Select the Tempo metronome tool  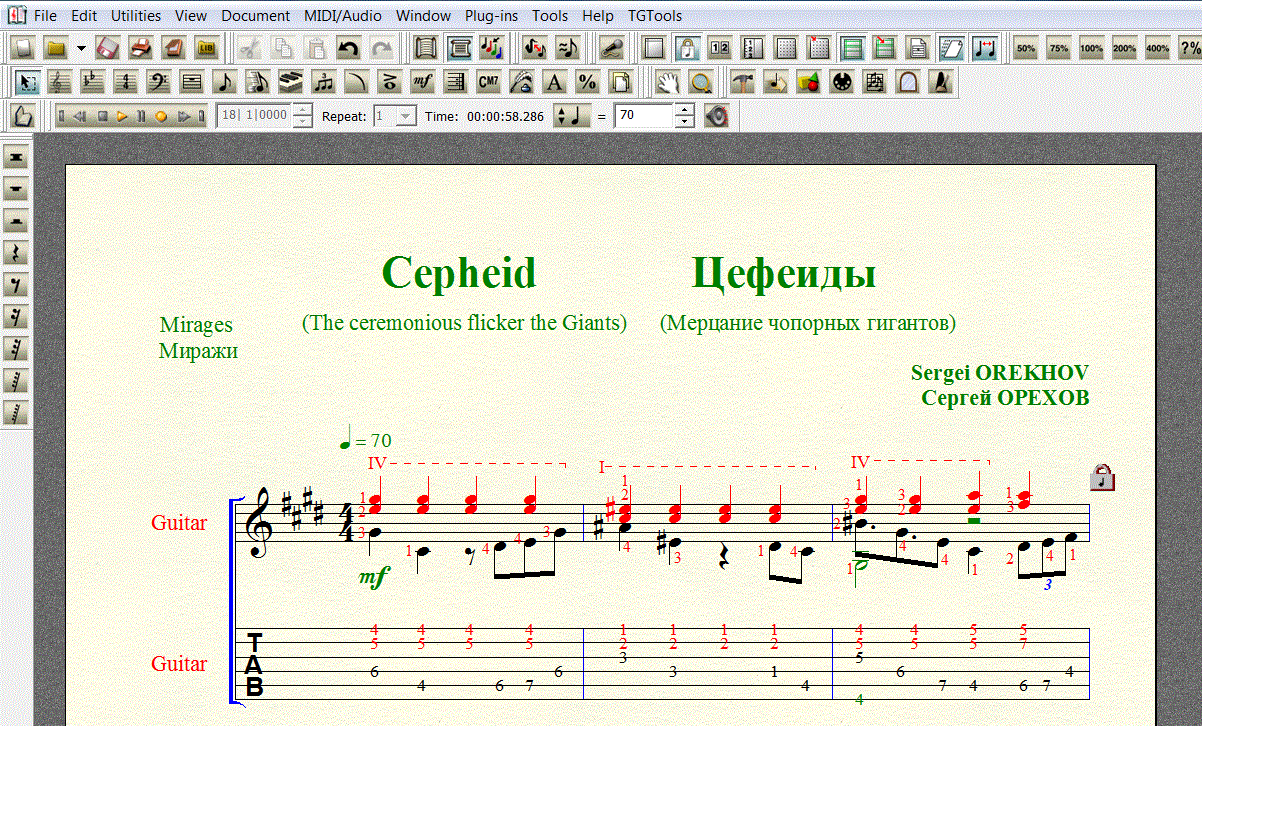click(941, 82)
